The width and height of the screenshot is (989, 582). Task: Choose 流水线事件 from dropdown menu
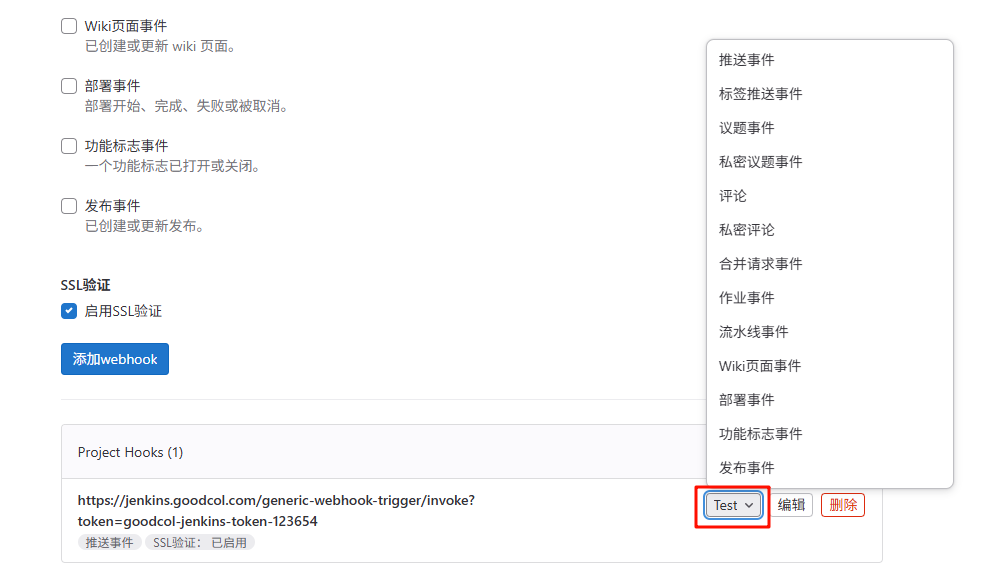click(829, 332)
